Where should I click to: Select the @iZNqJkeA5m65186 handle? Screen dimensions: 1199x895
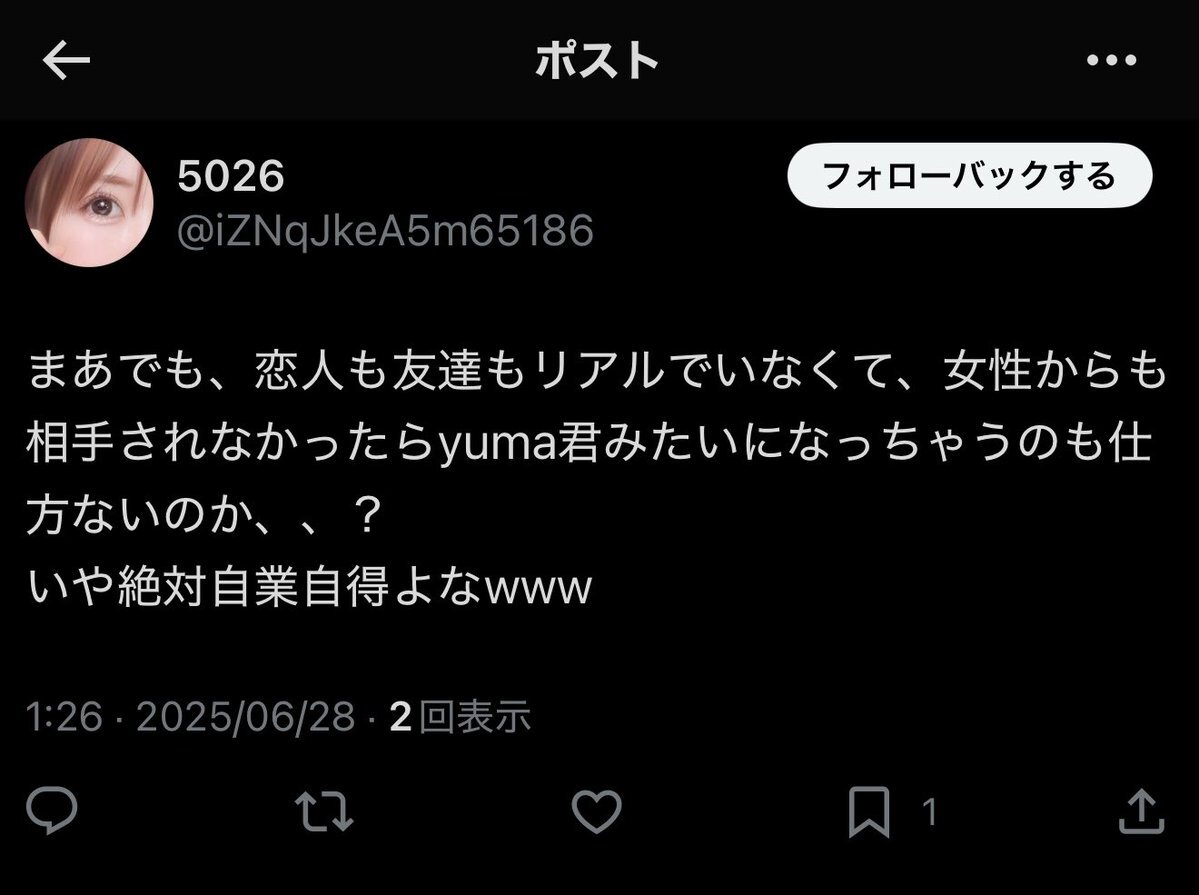tap(385, 230)
